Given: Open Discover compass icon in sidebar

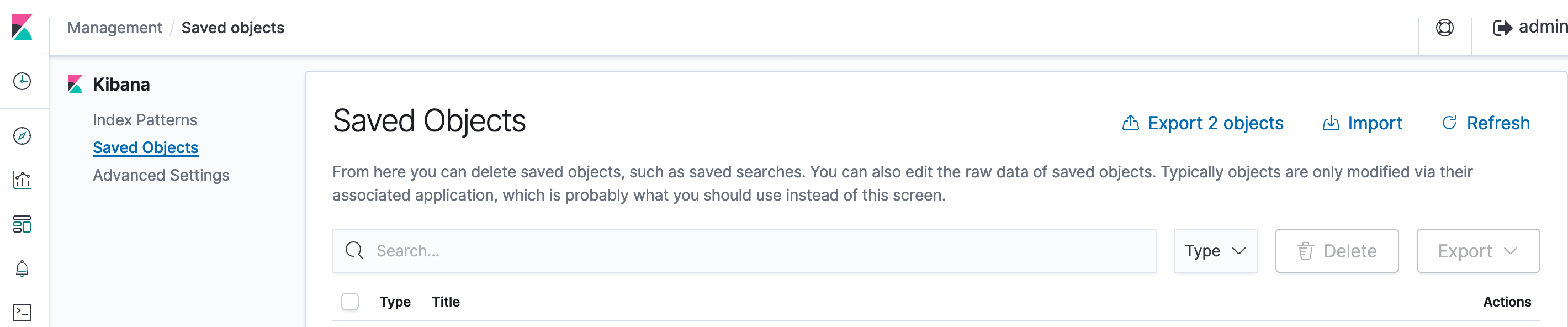Looking at the screenshot, I should (22, 136).
